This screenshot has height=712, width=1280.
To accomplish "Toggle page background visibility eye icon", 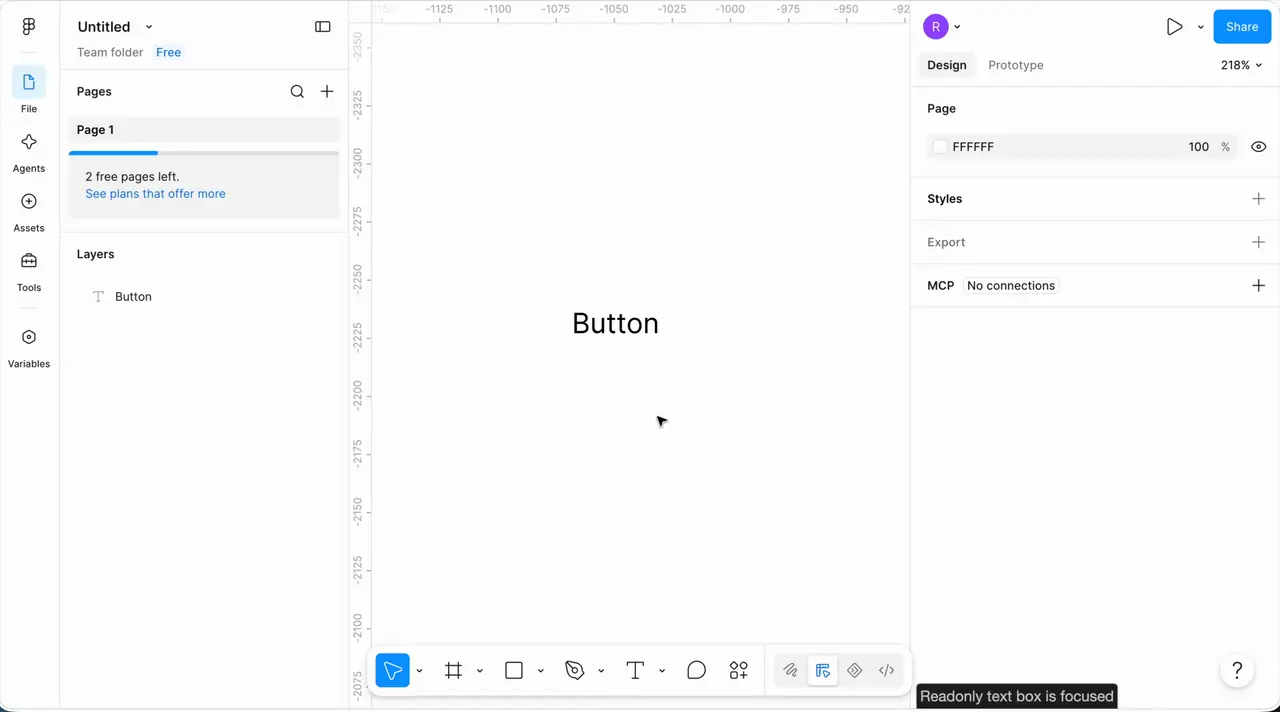I will tap(1258, 147).
